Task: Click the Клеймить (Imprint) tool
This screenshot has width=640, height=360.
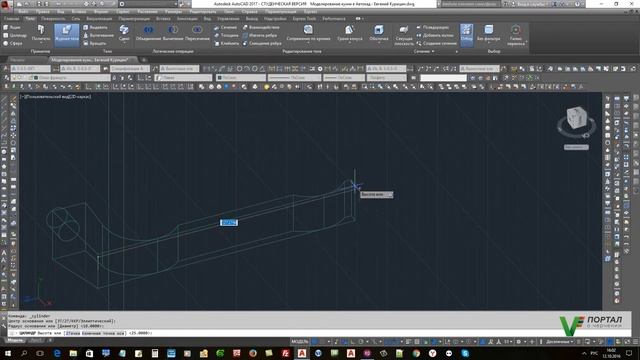Action: click(x=227, y=43)
